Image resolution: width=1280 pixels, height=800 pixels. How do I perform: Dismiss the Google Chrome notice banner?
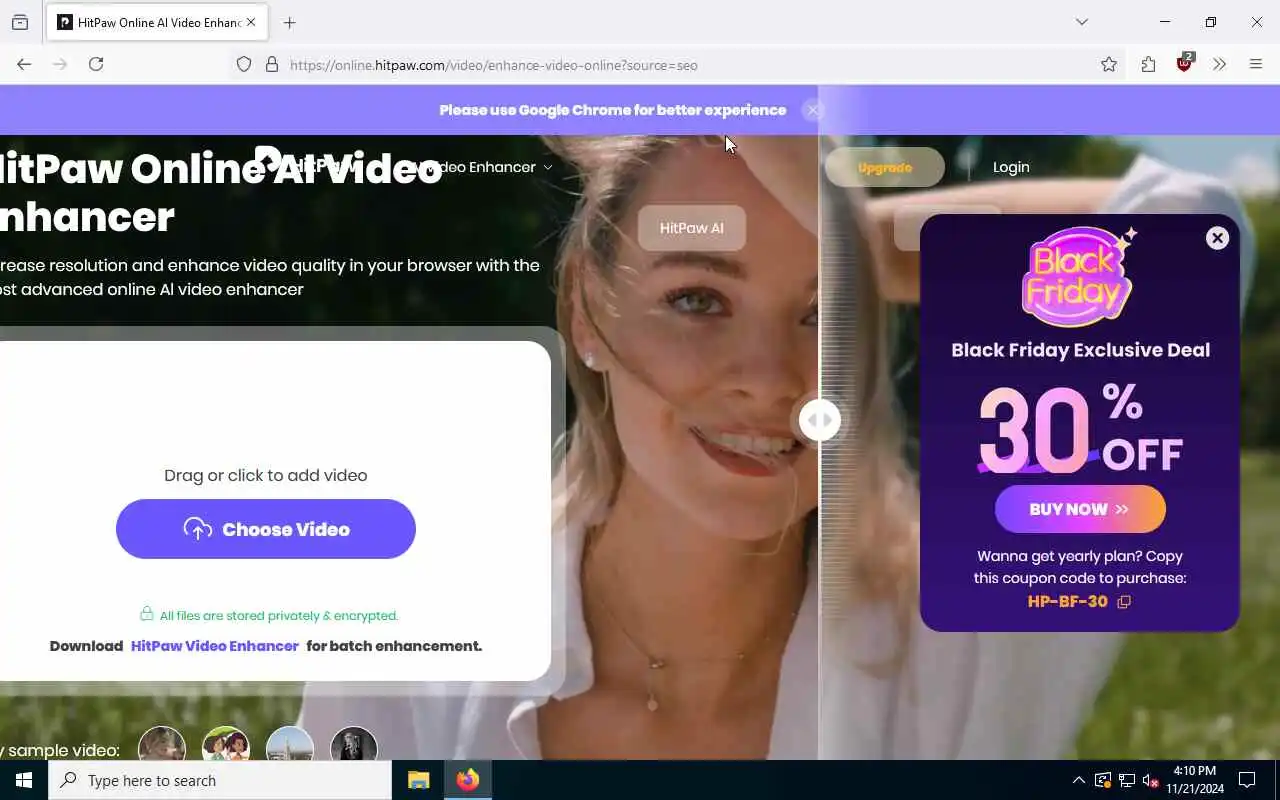point(813,110)
